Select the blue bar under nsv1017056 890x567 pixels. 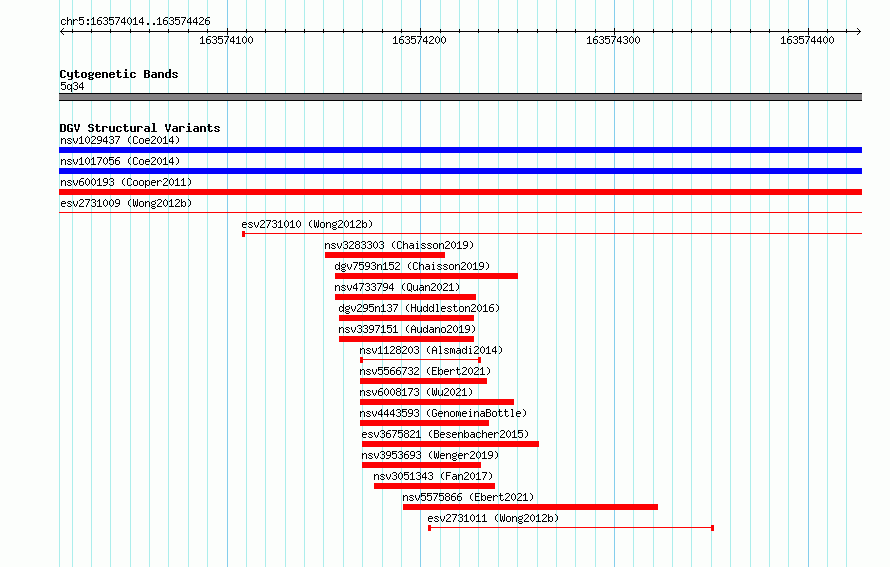(x=460, y=171)
